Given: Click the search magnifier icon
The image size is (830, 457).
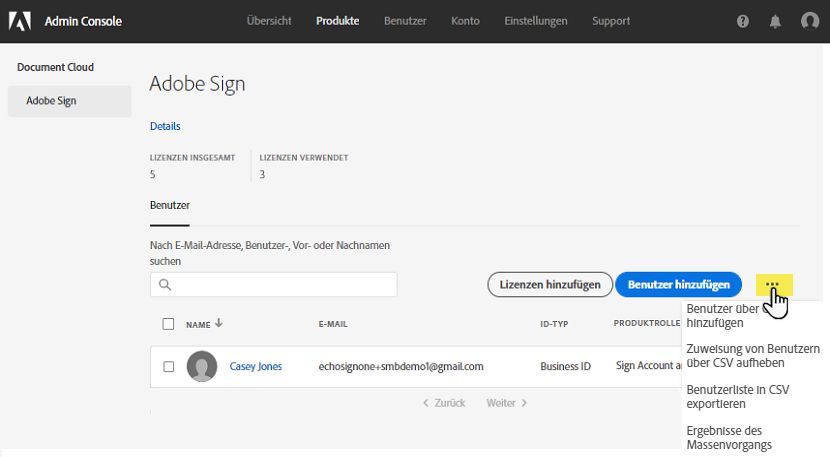Looking at the screenshot, I should [x=165, y=285].
